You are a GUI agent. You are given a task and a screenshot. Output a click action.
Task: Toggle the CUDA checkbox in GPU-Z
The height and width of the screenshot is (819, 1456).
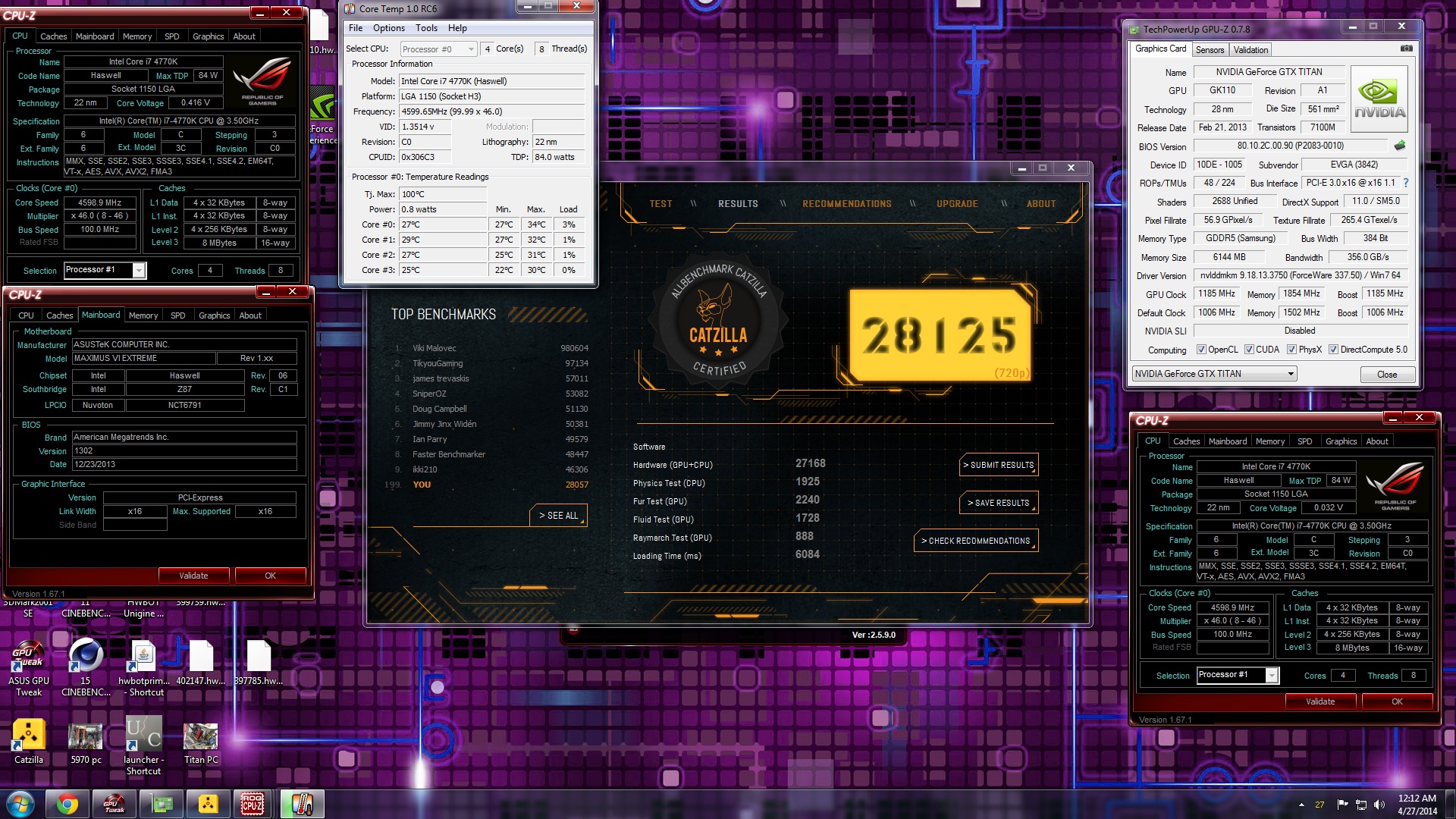point(1249,350)
